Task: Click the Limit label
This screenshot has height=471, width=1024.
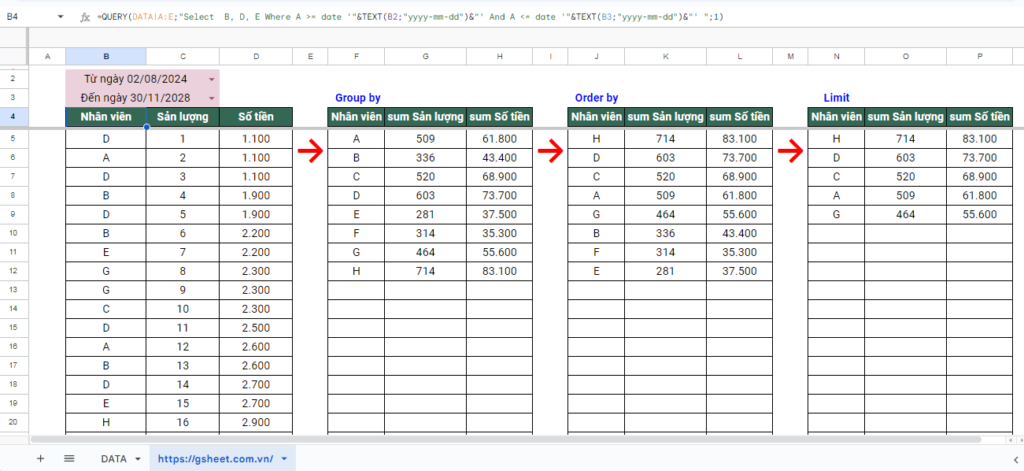Action: coord(837,98)
